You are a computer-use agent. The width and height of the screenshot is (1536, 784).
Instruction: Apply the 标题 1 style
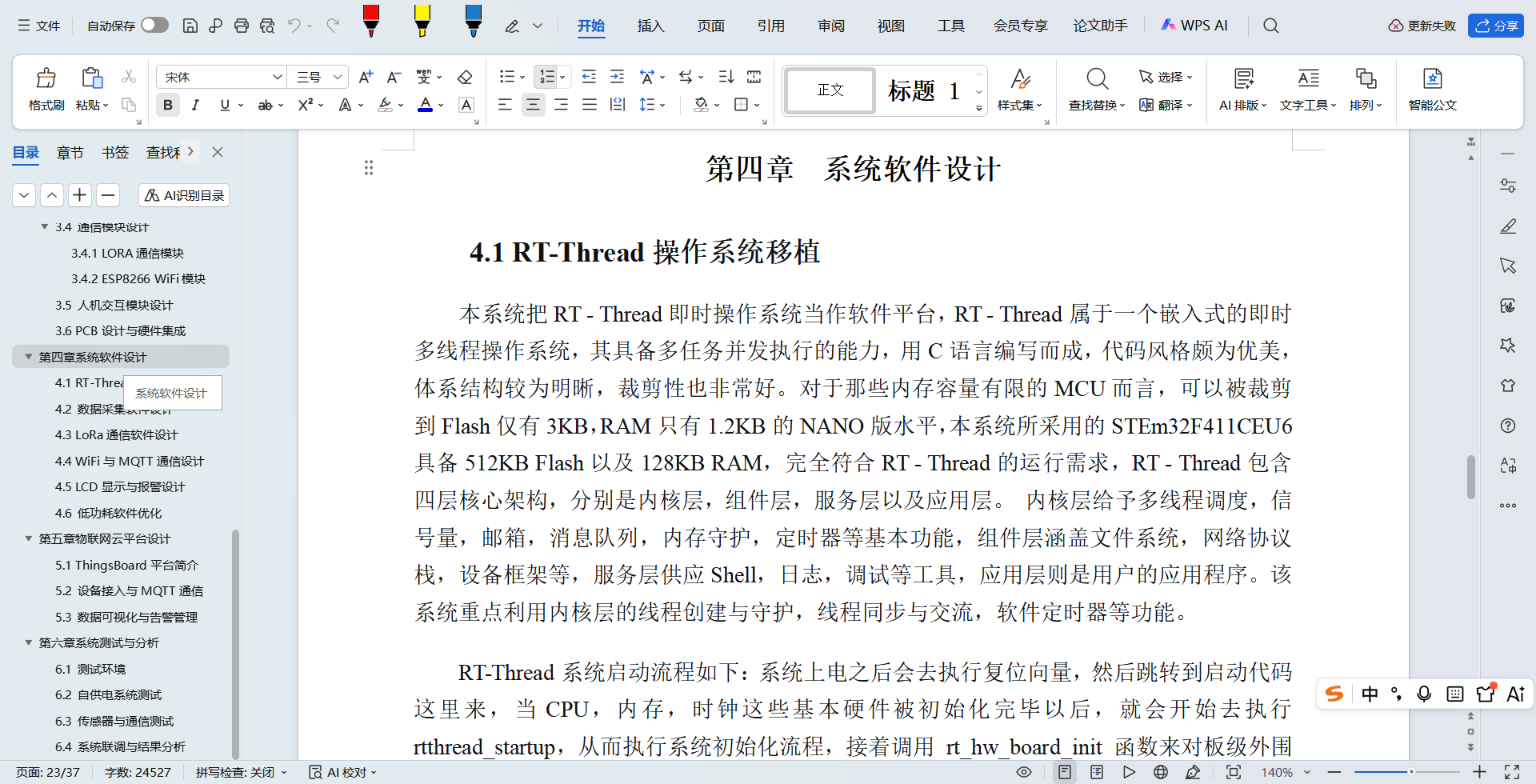coord(924,90)
